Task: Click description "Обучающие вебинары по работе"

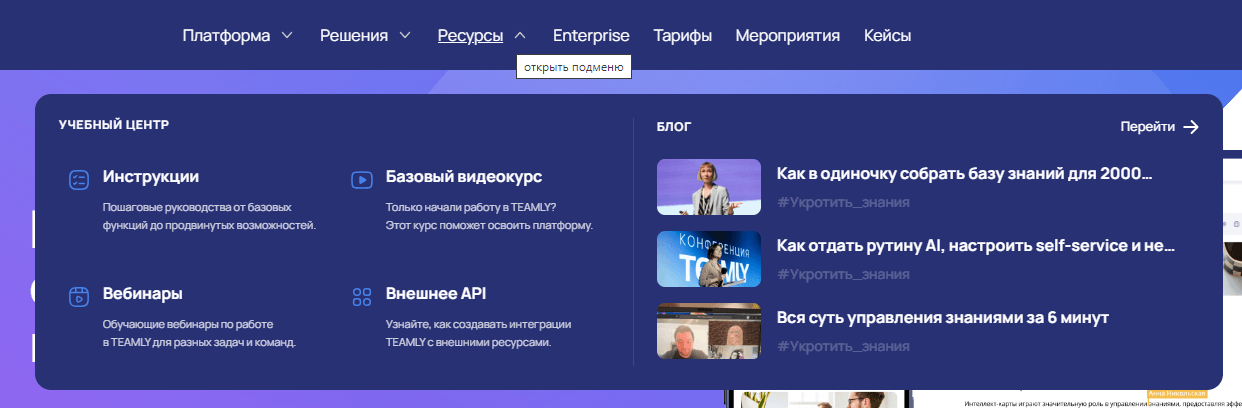Action: [x=199, y=333]
